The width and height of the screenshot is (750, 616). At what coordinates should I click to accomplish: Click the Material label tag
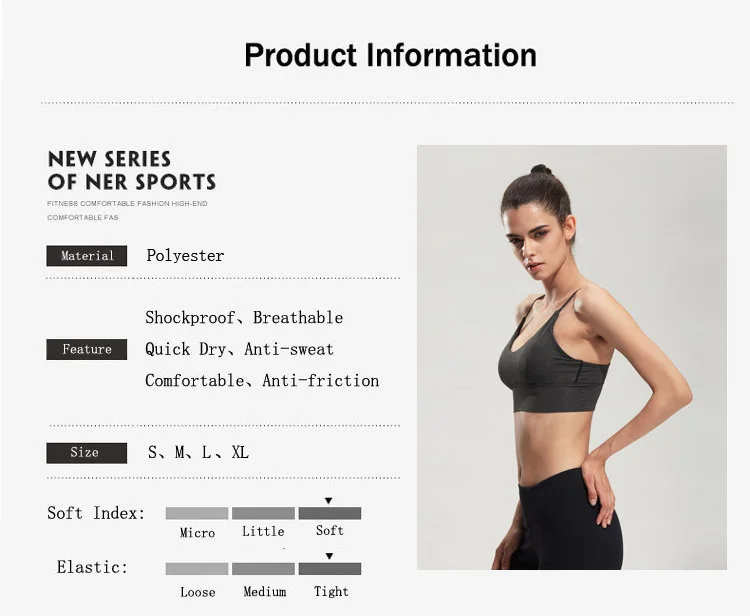(87, 256)
